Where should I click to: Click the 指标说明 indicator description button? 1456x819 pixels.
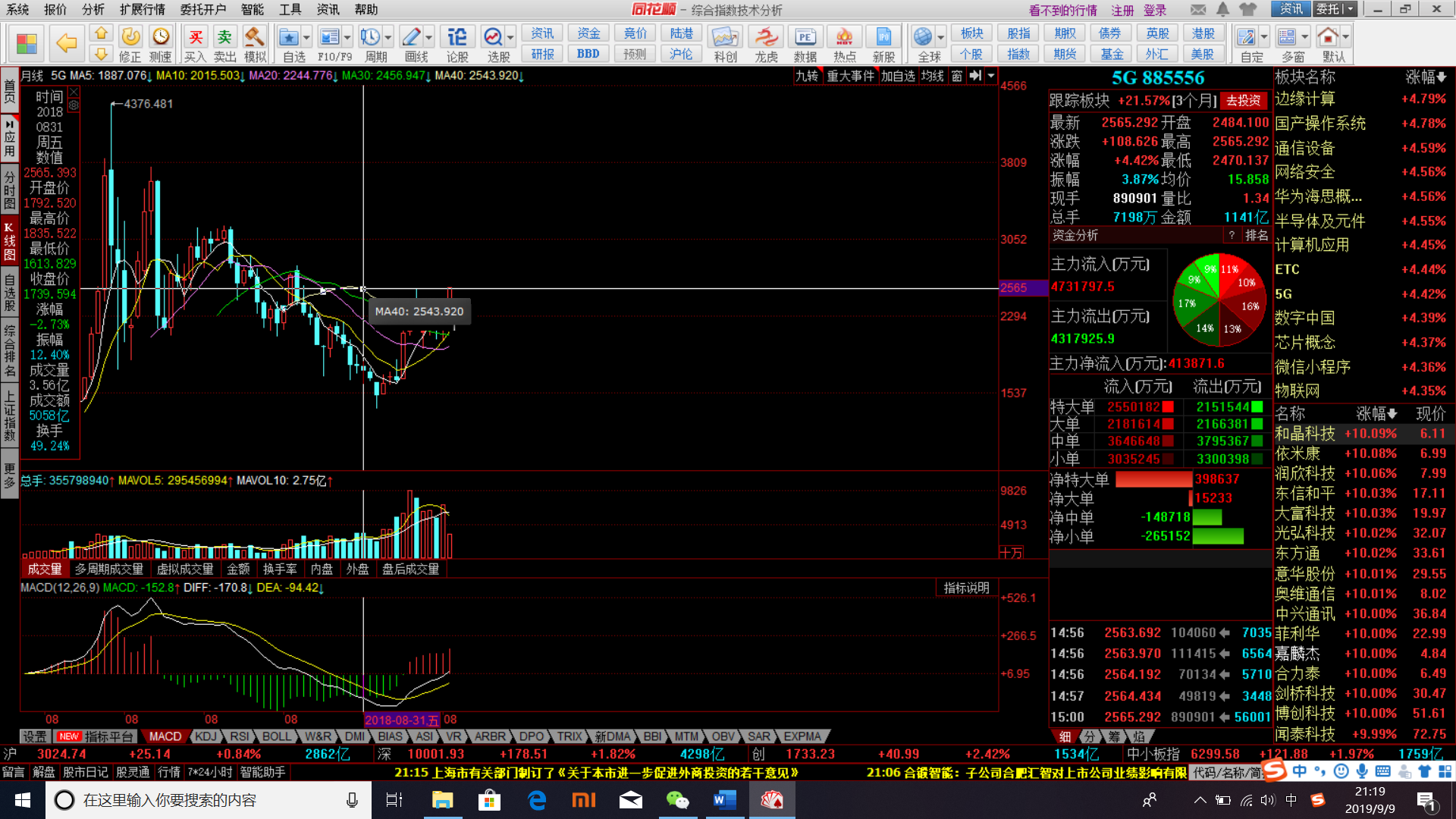pyautogui.click(x=966, y=588)
